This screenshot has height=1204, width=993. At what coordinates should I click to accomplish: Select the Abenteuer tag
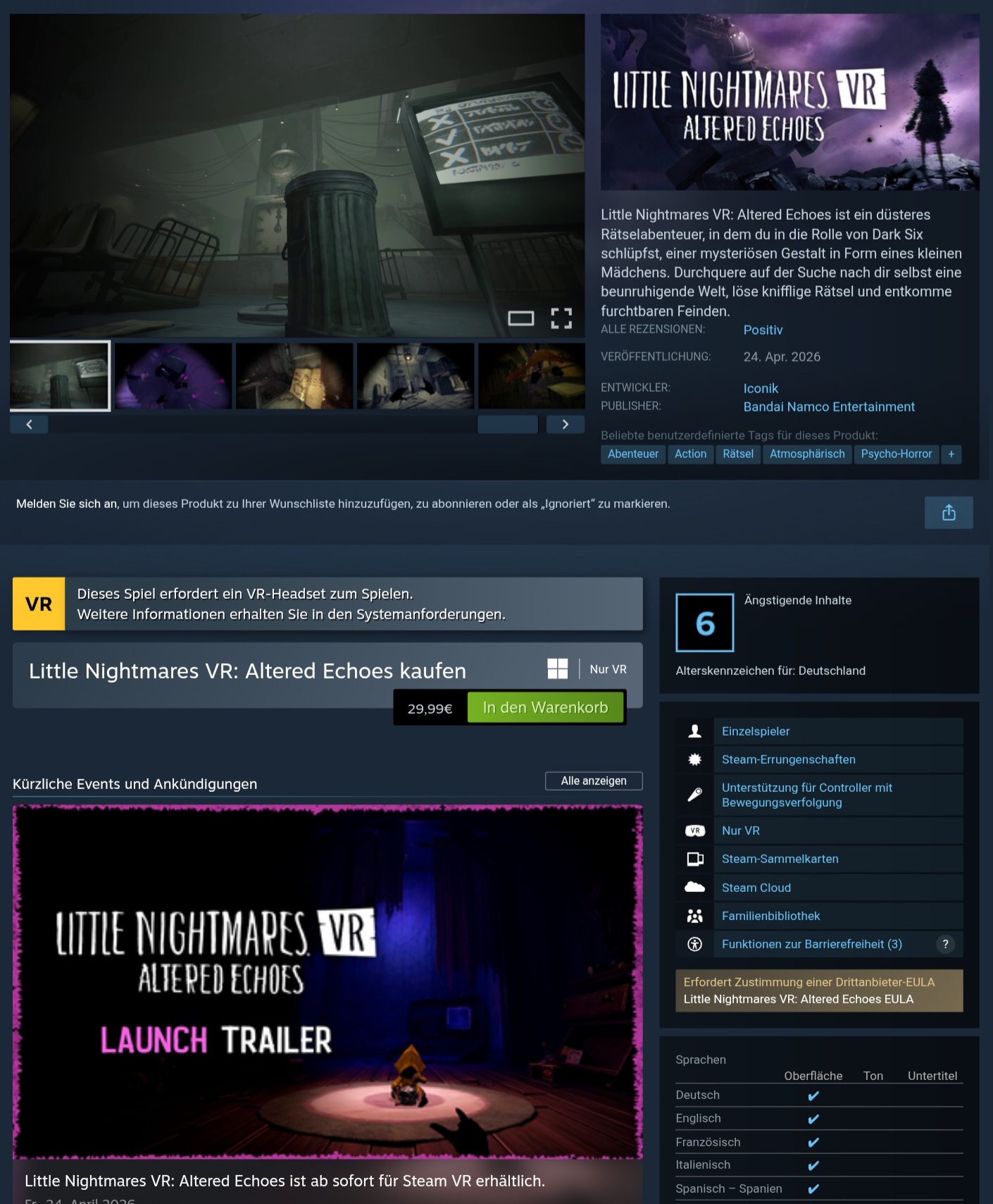pyautogui.click(x=633, y=454)
